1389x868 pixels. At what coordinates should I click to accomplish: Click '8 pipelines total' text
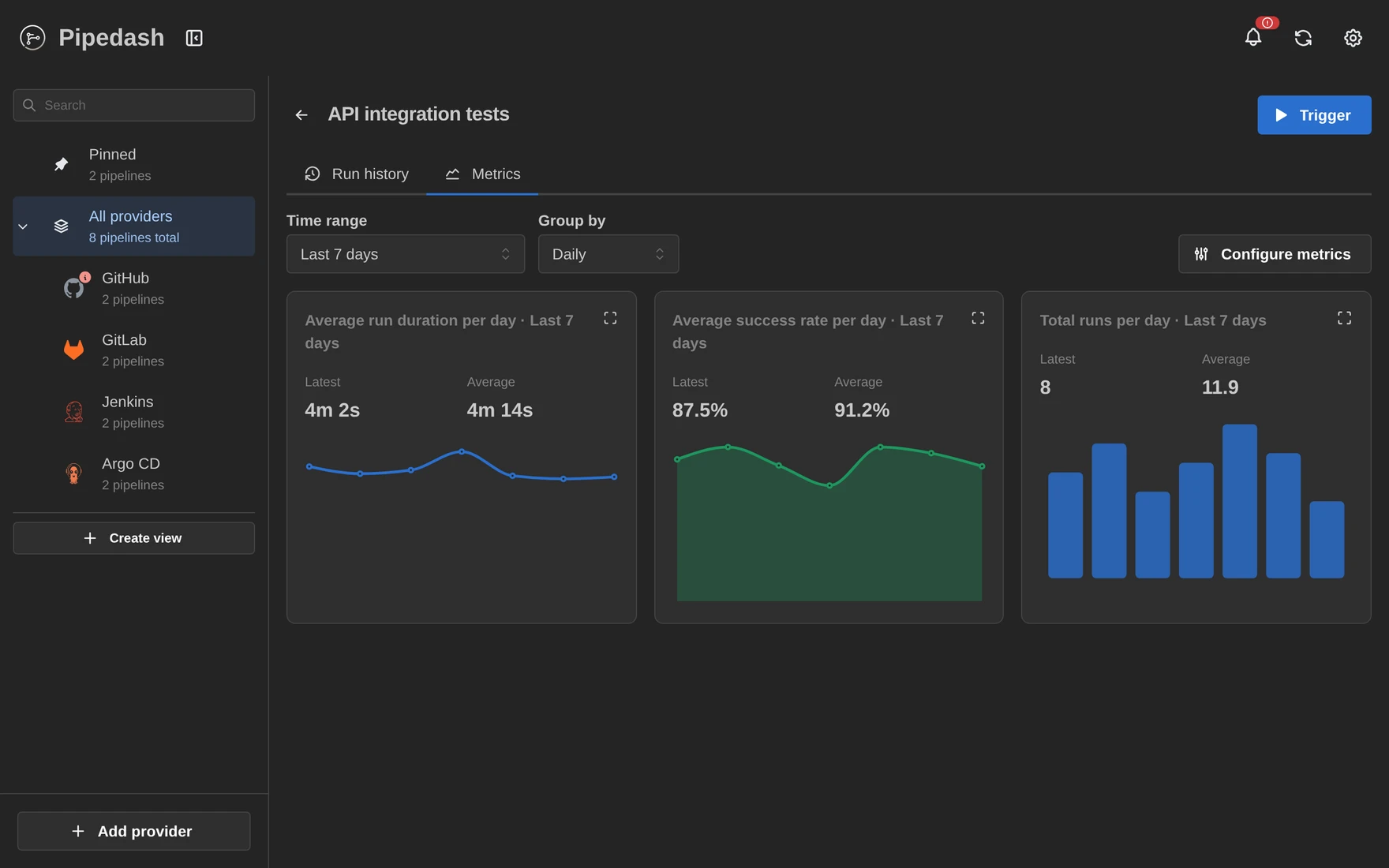tap(134, 238)
